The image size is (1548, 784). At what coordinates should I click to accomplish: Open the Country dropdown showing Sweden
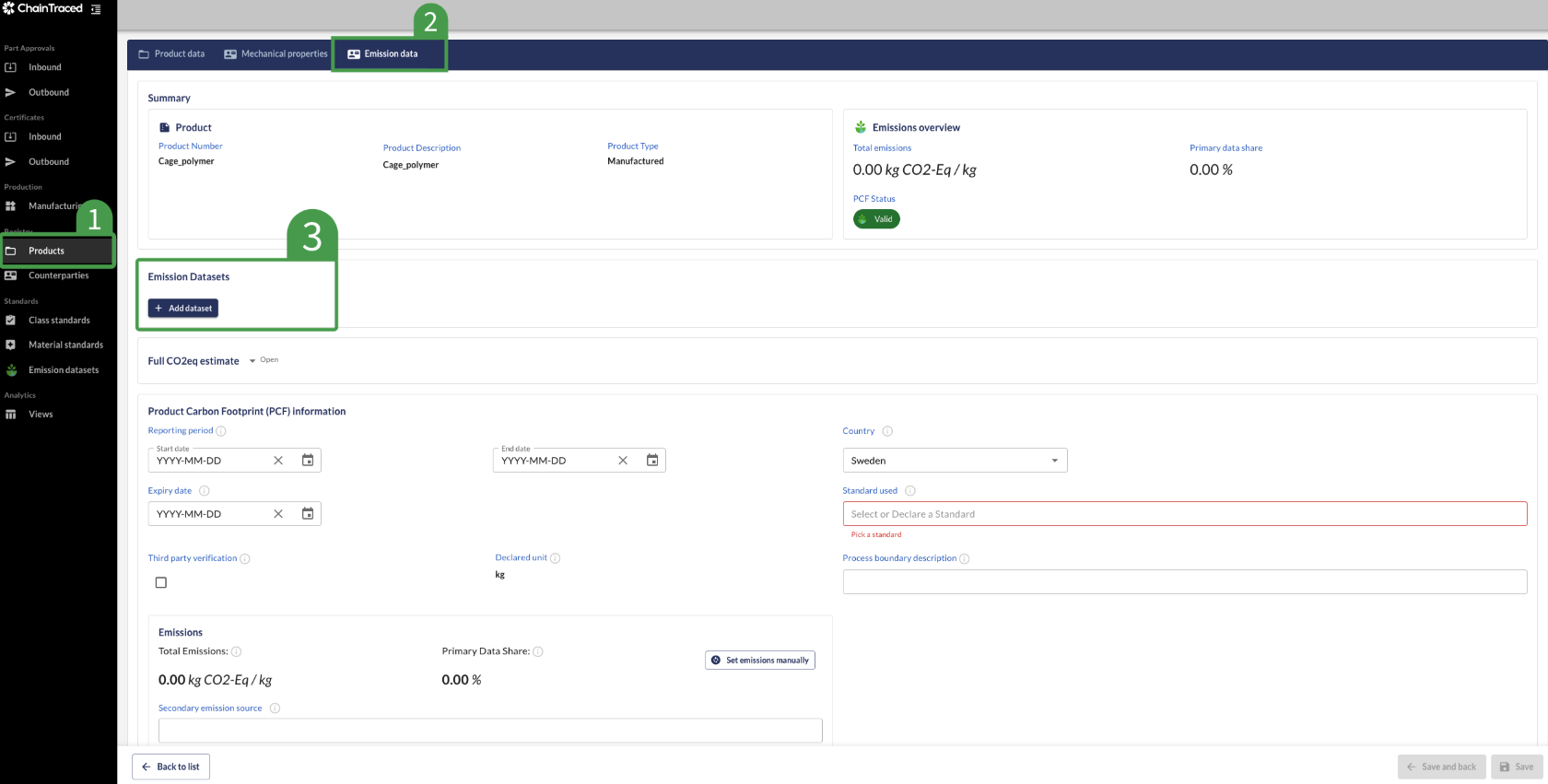[955, 461]
